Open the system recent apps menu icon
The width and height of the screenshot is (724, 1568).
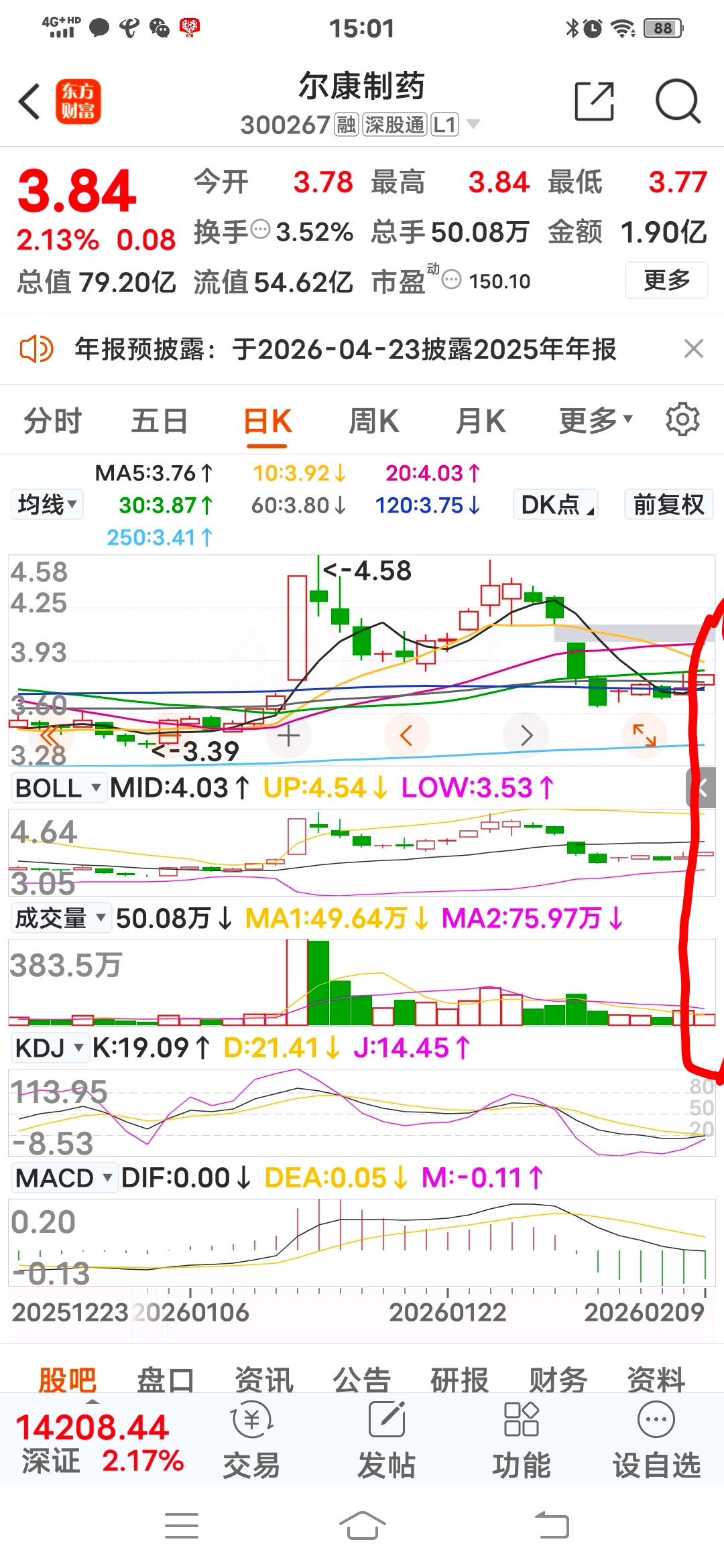182,1526
